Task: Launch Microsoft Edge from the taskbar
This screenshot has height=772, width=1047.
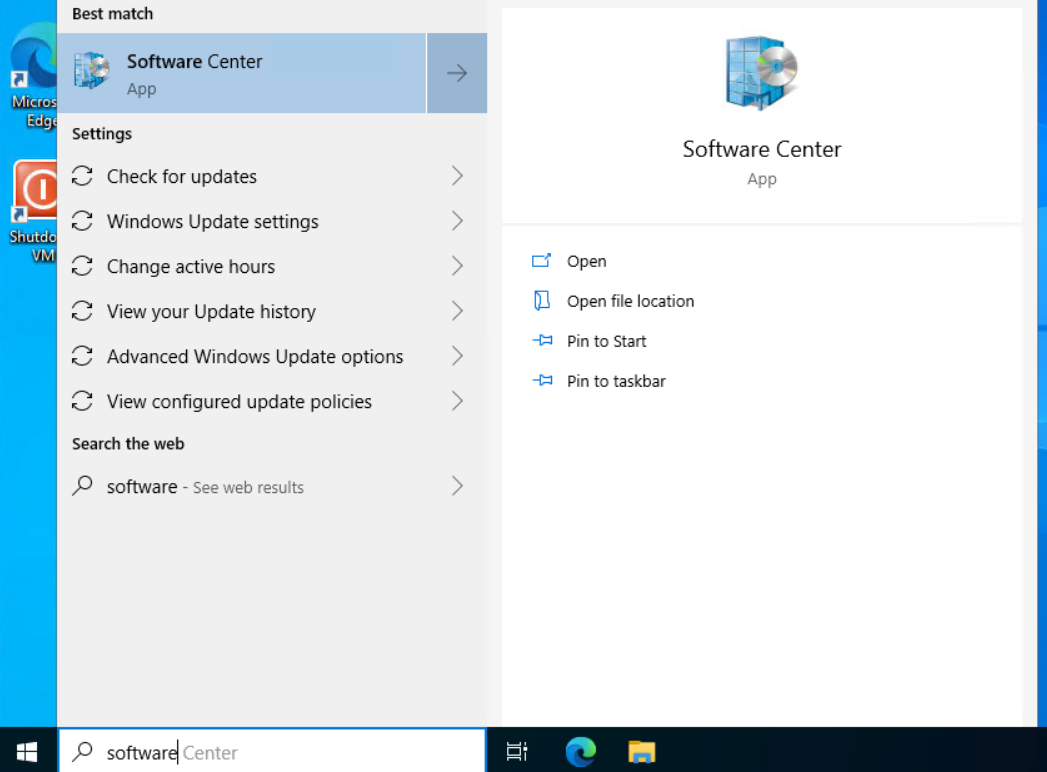Action: (x=580, y=752)
